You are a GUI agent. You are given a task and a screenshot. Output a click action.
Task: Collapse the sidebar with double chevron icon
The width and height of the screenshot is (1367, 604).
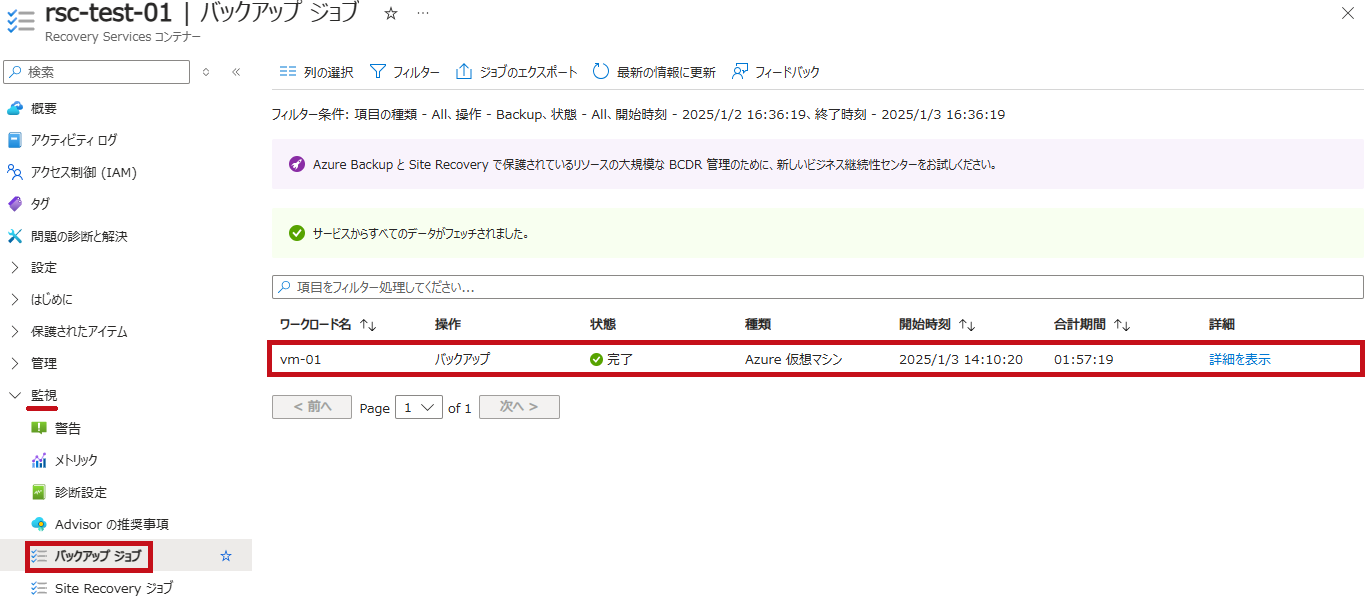point(236,72)
